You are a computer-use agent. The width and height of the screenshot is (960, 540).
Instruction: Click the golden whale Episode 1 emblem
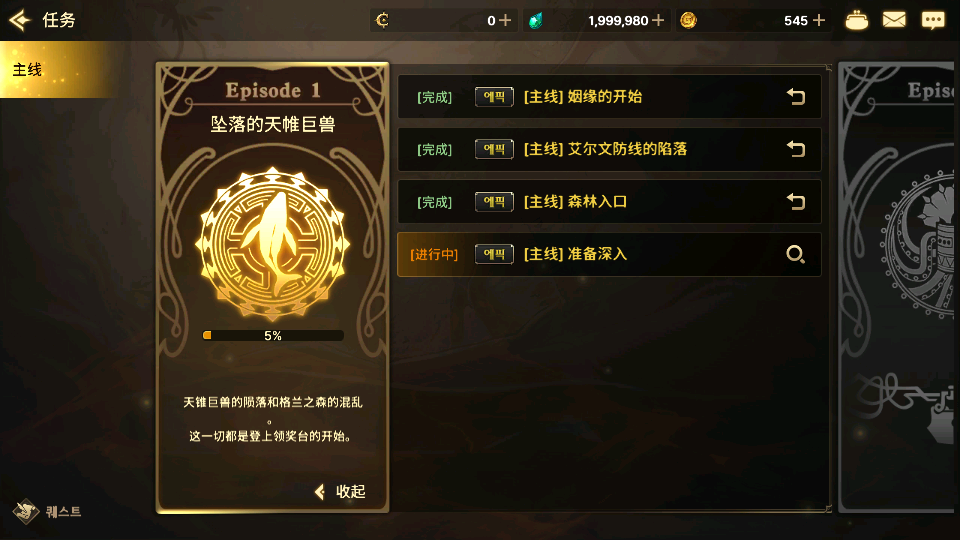click(x=272, y=244)
